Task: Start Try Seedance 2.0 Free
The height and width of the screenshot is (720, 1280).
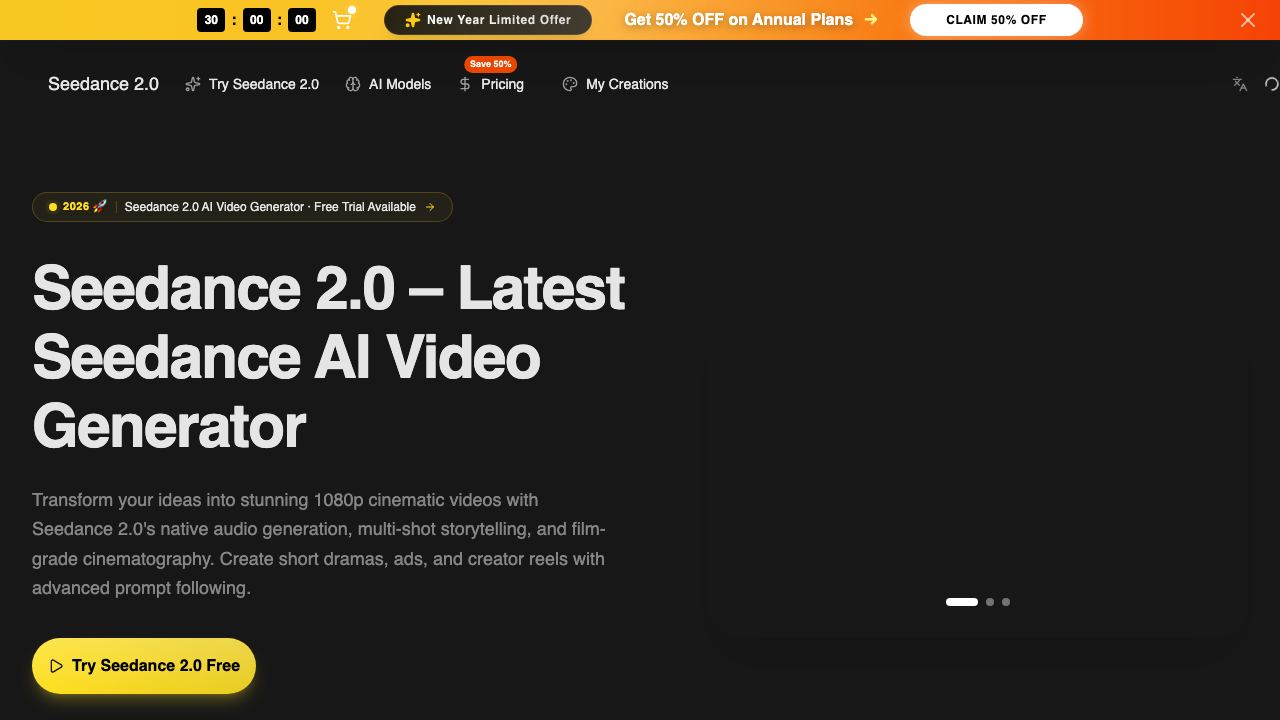Action: pyautogui.click(x=144, y=666)
